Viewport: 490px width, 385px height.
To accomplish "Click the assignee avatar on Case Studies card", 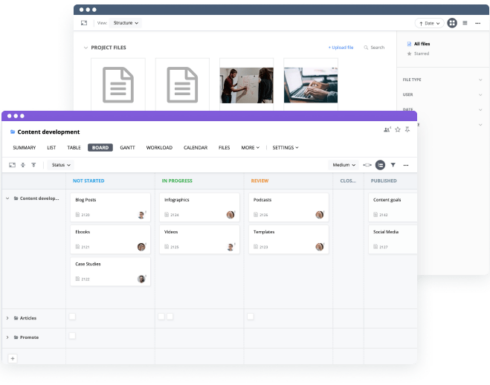I will tap(141, 279).
